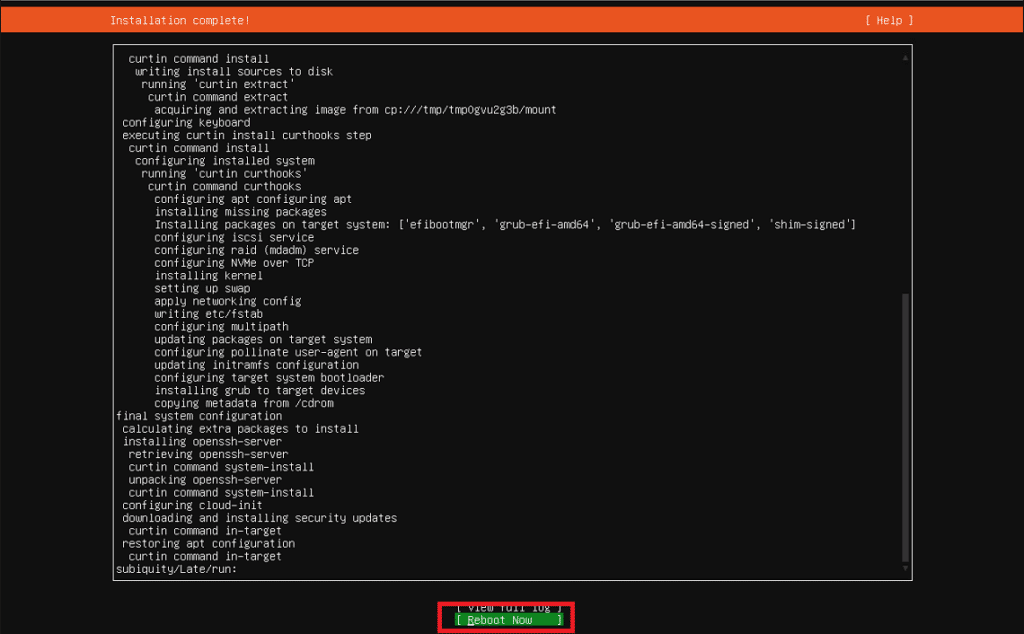The image size is (1024, 634).
Task: Click the 'restoring apt configuration' line
Action: [x=208, y=543]
